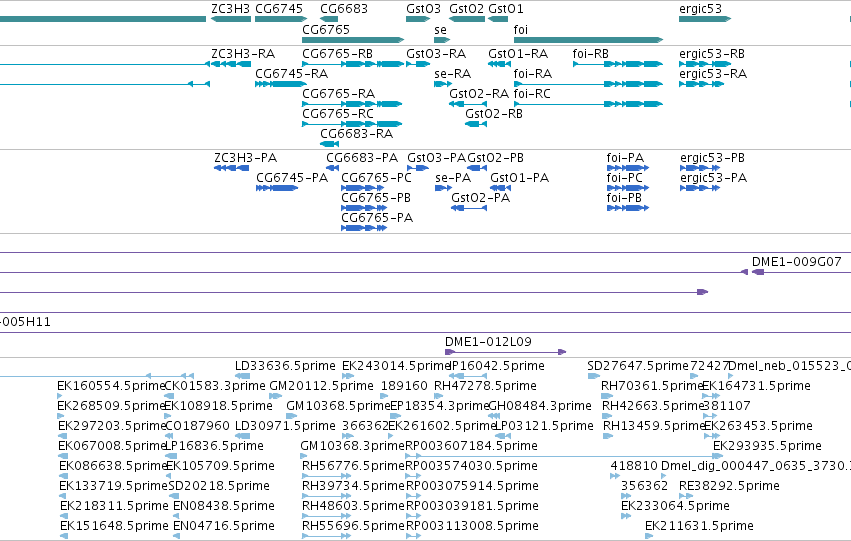Select transcript GstO2-RA

(x=479, y=94)
